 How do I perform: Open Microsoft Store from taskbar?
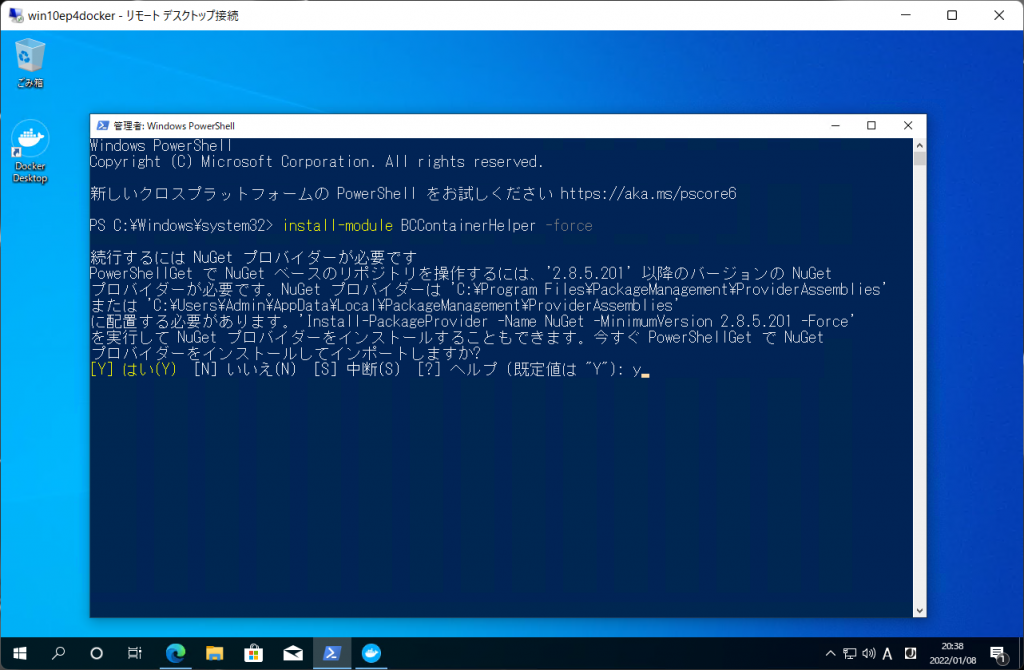pos(253,653)
